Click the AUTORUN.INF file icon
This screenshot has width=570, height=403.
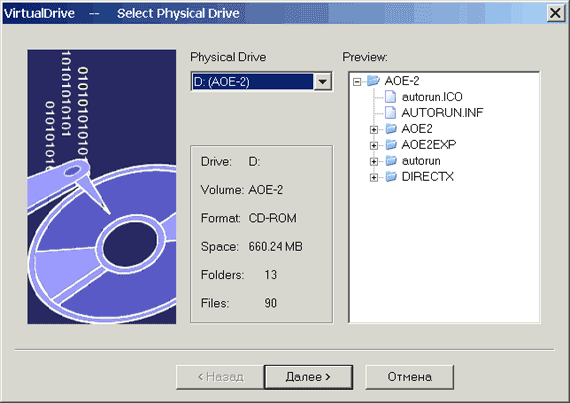390,113
